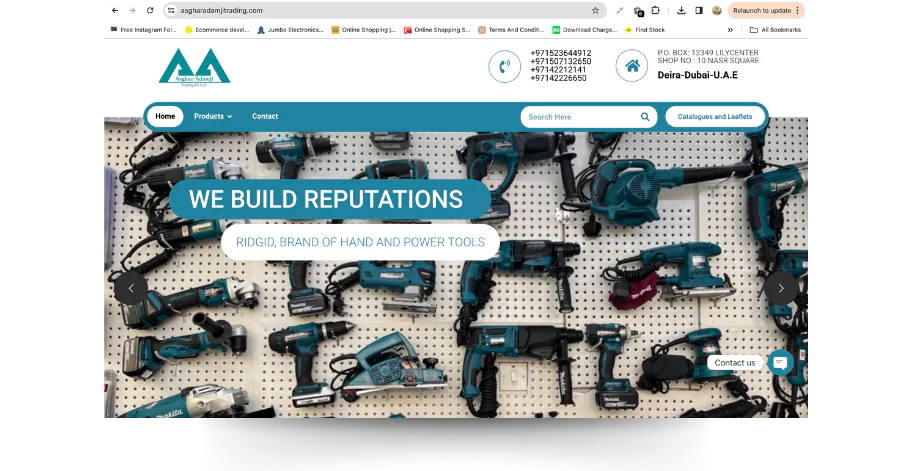912x471 pixels.
Task: Click the search magnifier icon
Action: pyautogui.click(x=645, y=117)
